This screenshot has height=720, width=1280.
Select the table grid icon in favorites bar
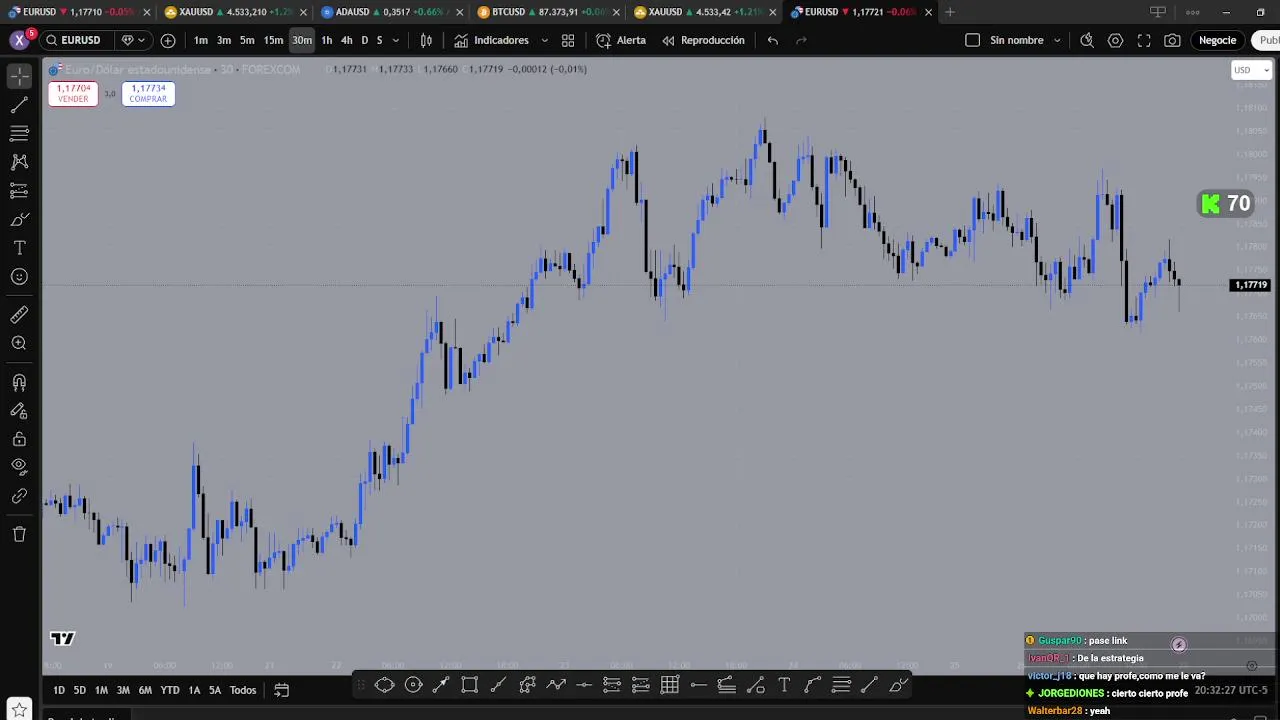[x=670, y=685]
